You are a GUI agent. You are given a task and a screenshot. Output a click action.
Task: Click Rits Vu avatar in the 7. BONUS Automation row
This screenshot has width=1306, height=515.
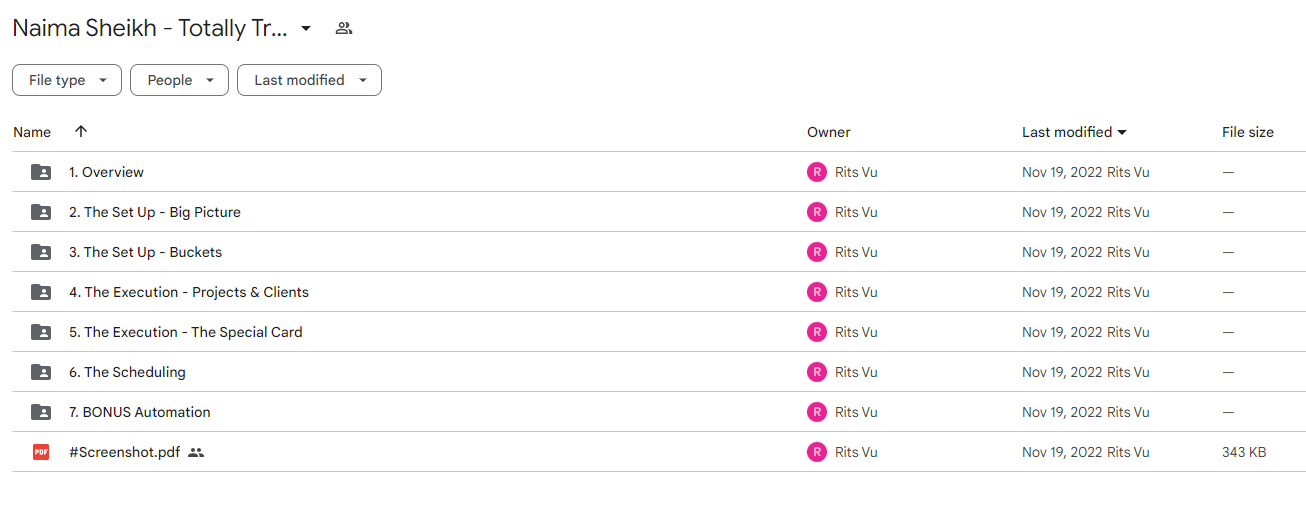point(817,412)
